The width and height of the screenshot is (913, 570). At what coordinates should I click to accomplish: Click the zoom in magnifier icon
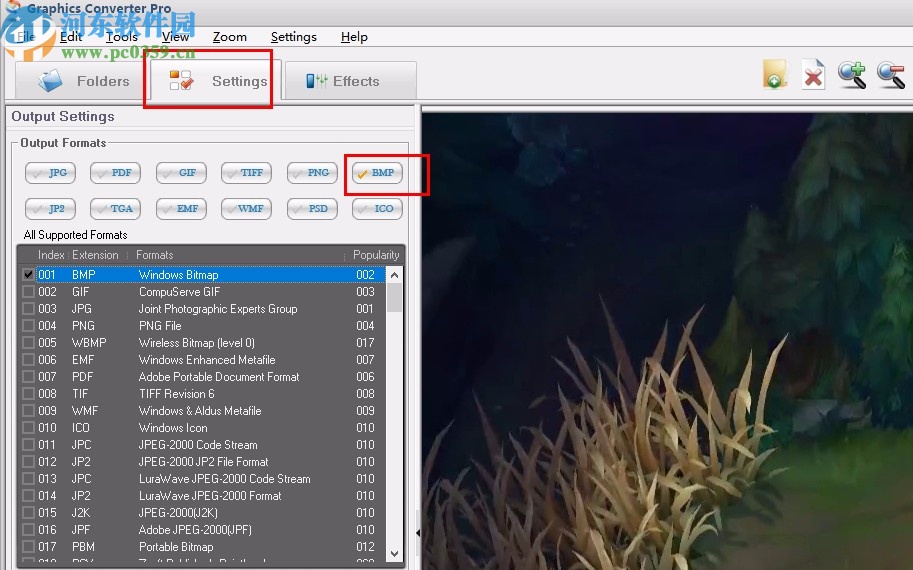click(x=852, y=75)
